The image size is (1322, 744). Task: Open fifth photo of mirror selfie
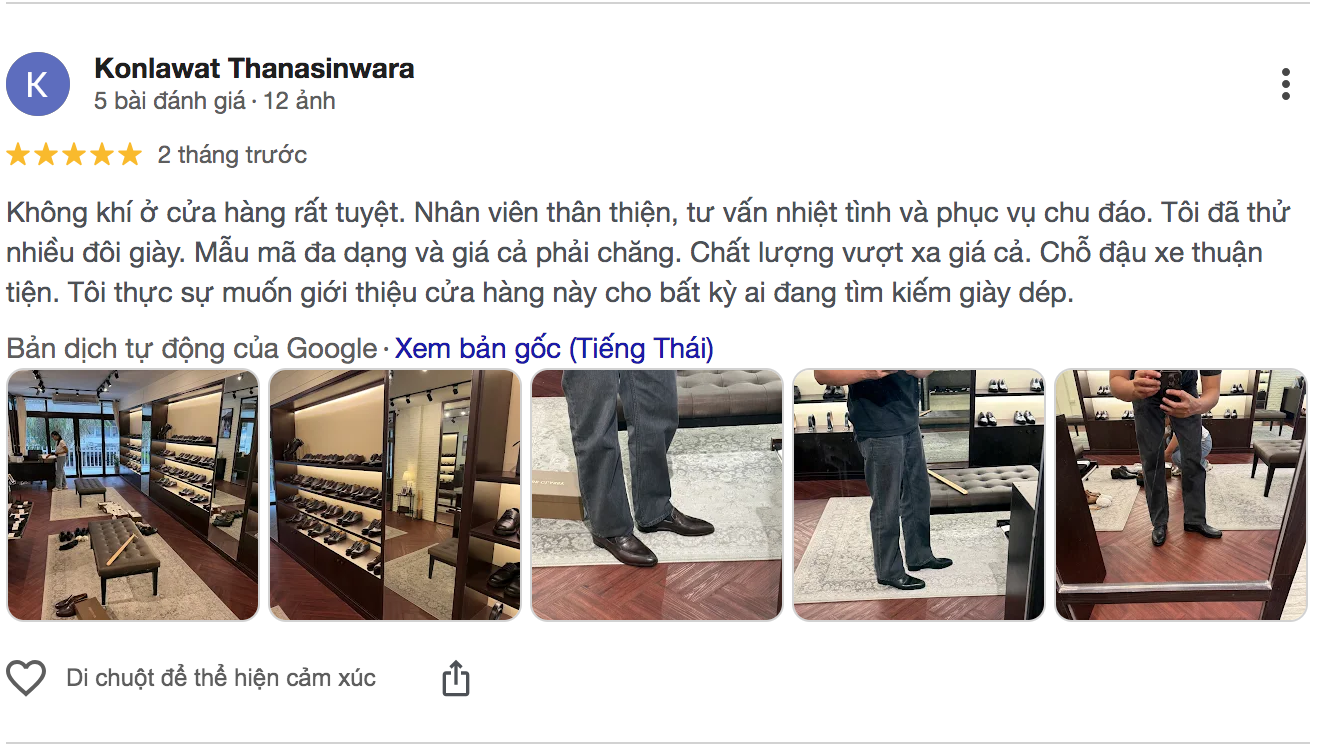(x=1181, y=495)
